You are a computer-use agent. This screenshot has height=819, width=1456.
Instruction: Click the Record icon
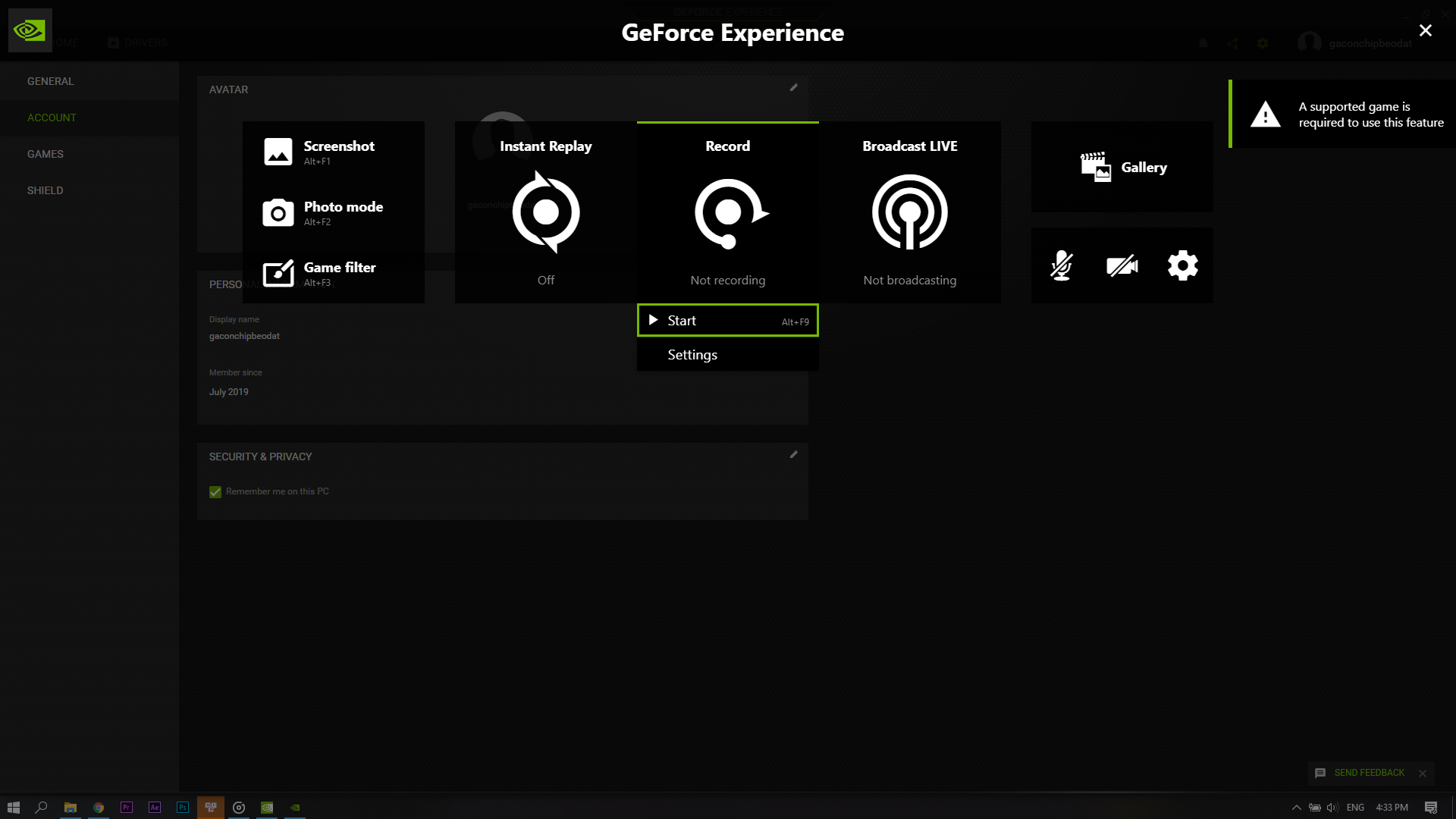pyautogui.click(x=728, y=212)
